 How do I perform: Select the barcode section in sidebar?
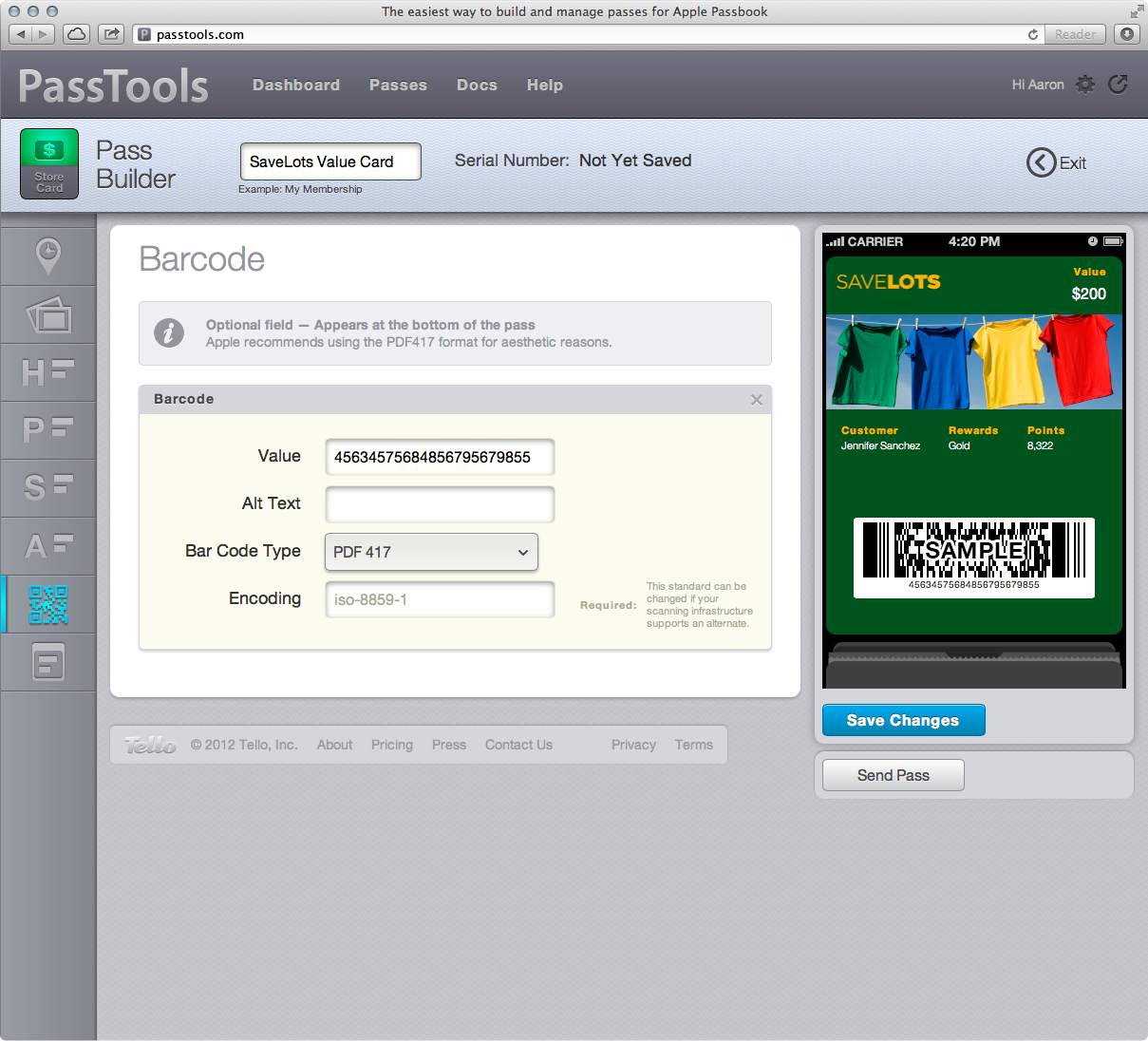(x=48, y=604)
